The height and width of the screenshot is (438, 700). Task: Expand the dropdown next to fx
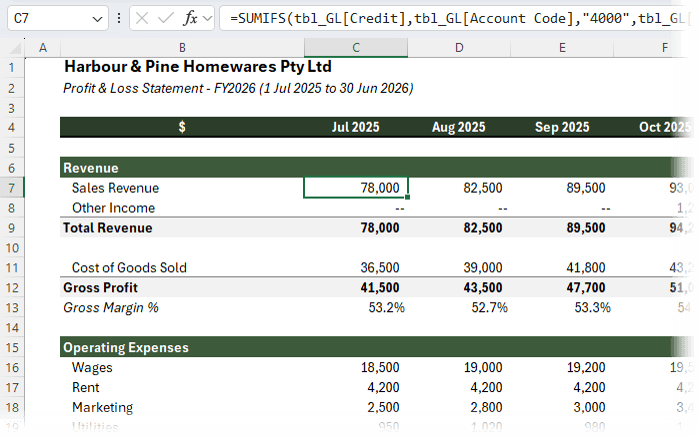click(x=207, y=18)
